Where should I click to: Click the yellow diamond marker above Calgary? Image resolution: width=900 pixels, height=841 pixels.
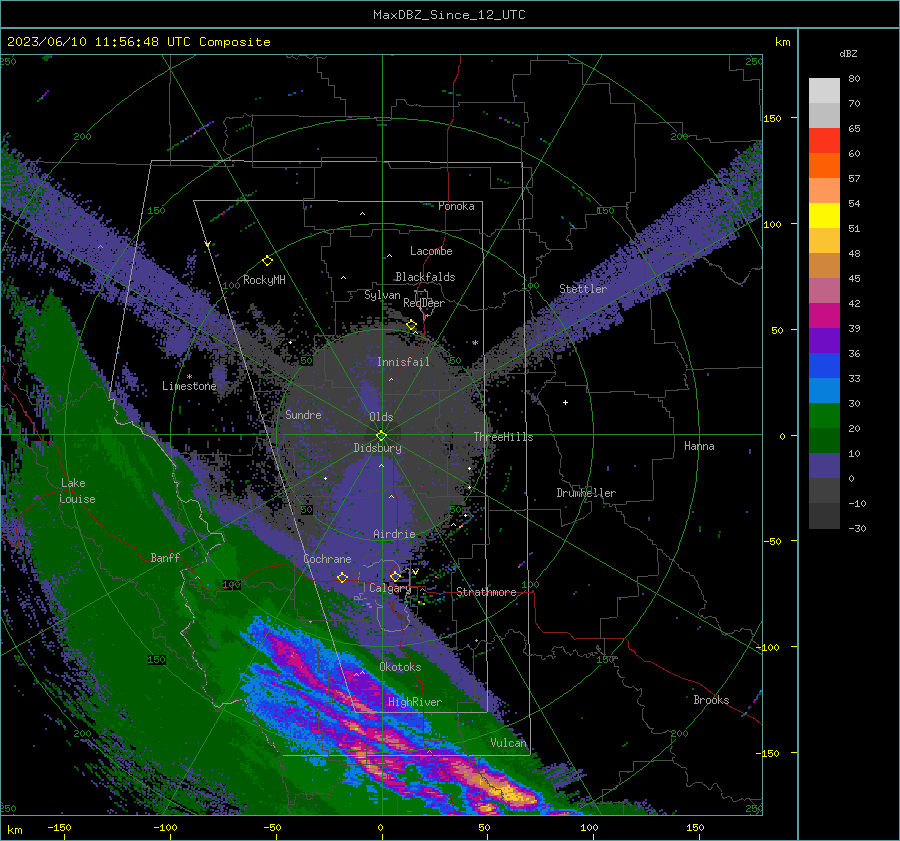pyautogui.click(x=395, y=576)
